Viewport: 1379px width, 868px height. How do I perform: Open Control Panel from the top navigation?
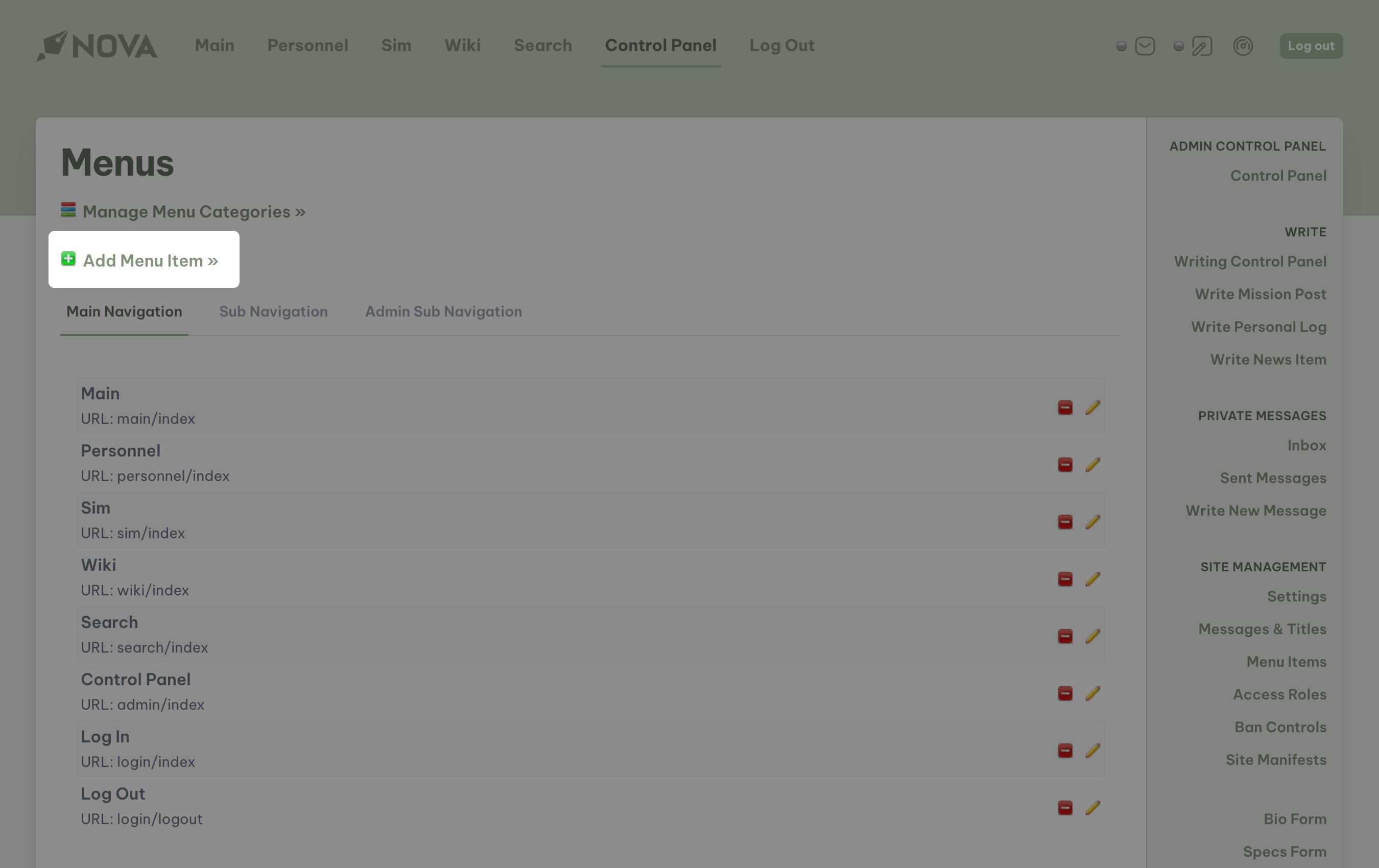point(660,45)
